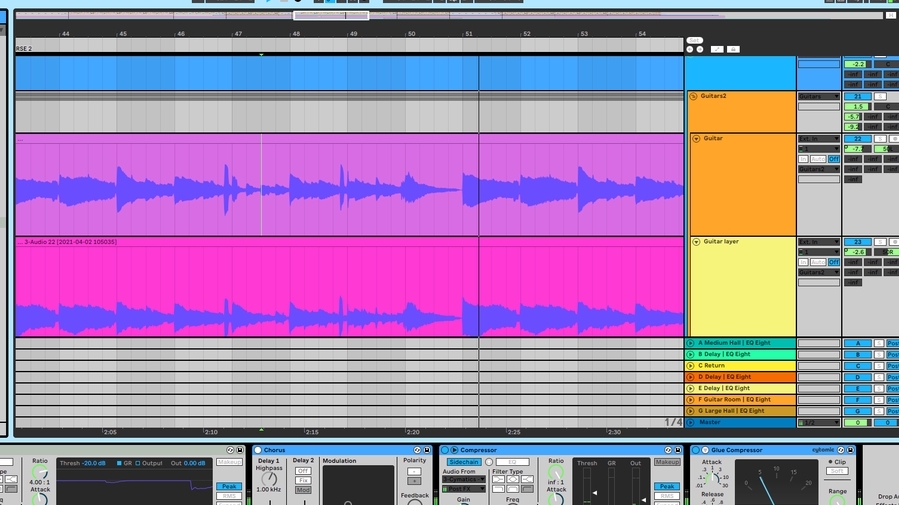
Task: Open the Guitars2 track output routing dropdown
Action: coord(819,96)
